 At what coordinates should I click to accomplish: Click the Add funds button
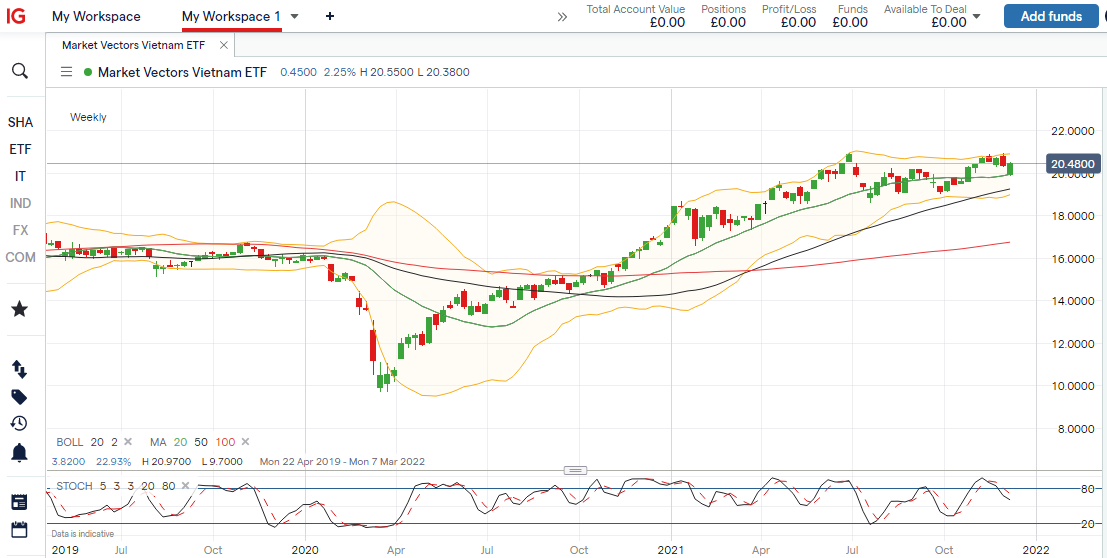tap(1050, 16)
